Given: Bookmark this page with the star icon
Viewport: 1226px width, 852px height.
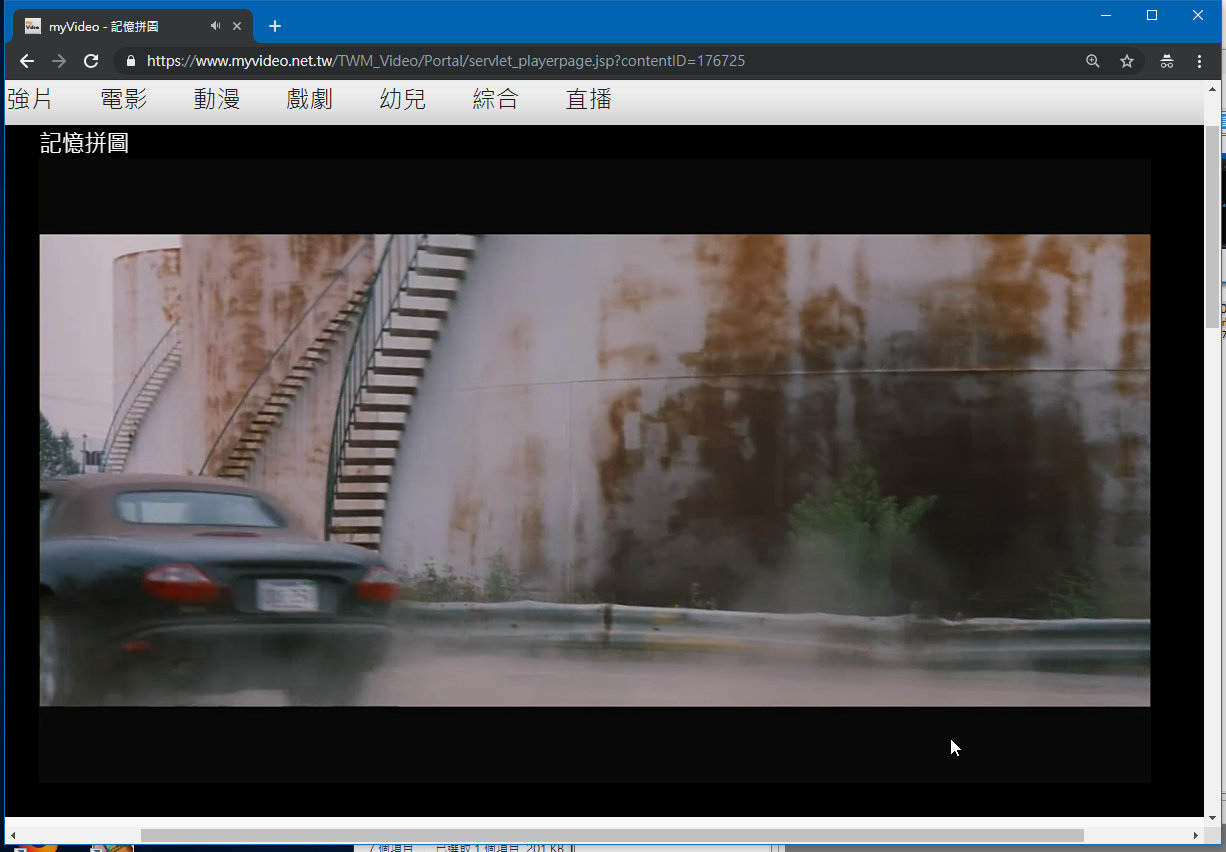Looking at the screenshot, I should click(1127, 61).
